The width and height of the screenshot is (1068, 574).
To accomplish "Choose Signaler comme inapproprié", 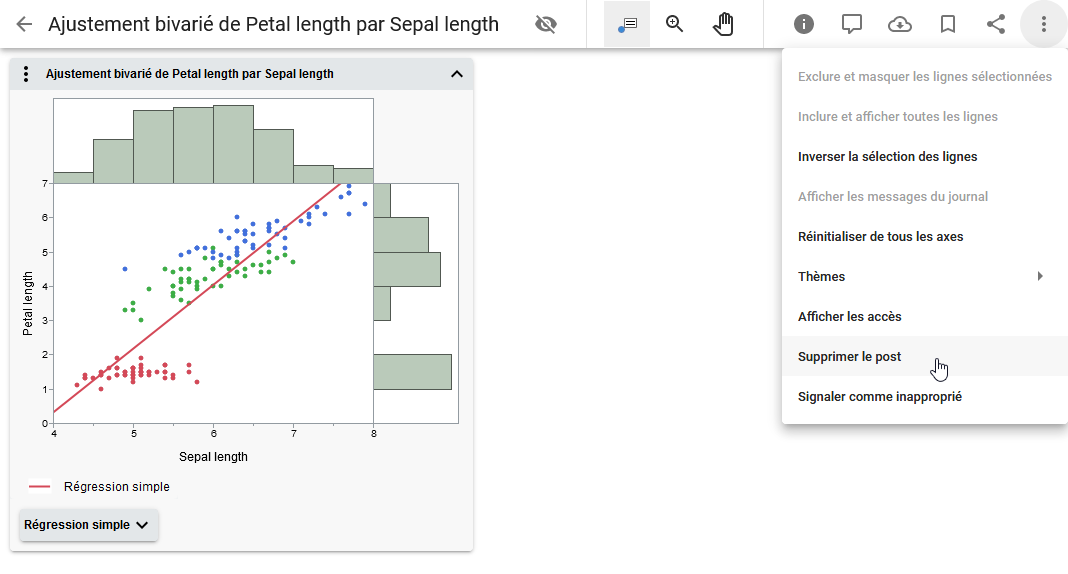I will 879,397.
